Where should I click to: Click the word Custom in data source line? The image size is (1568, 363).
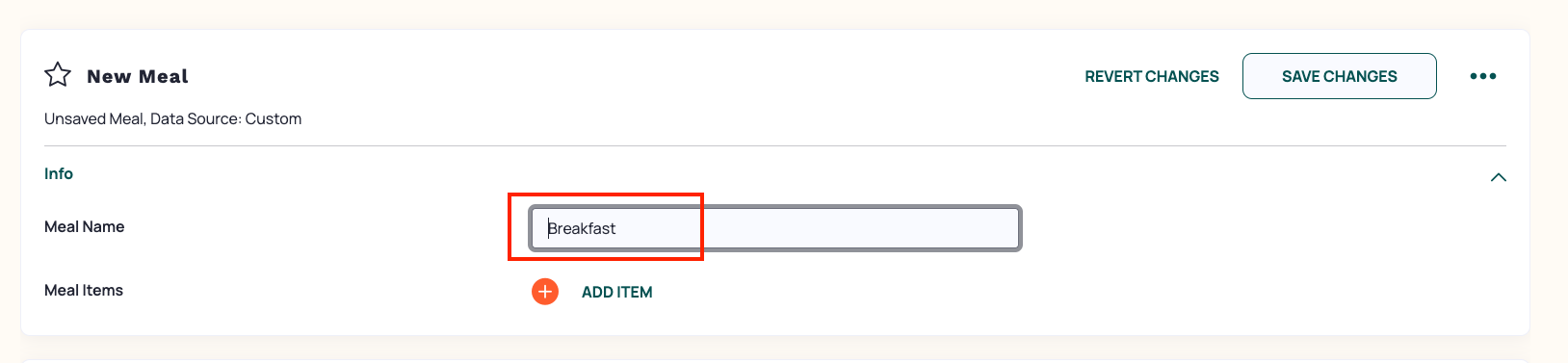(x=274, y=118)
